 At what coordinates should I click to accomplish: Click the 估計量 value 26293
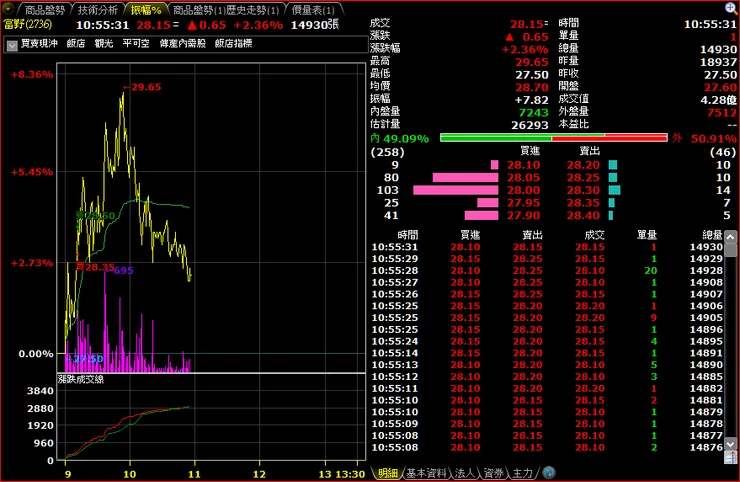click(530, 125)
